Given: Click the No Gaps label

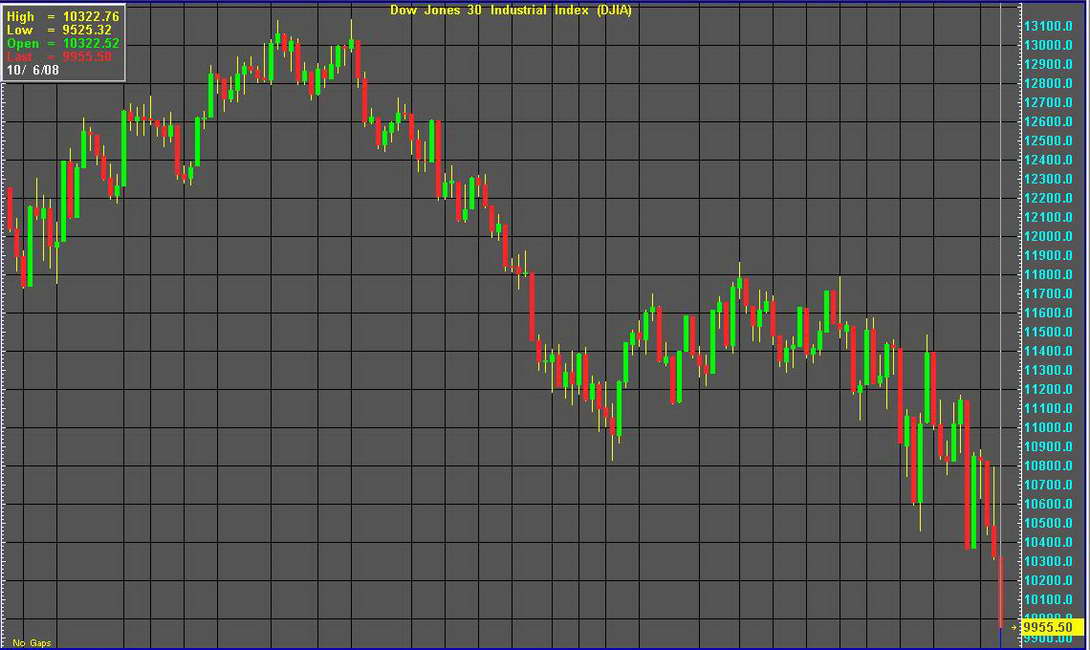Looking at the screenshot, I should tap(32, 642).
